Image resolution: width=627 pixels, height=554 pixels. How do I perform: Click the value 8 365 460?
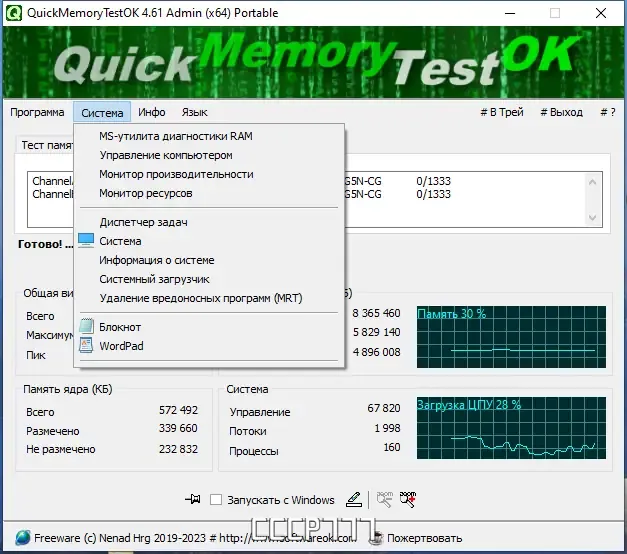pos(376,313)
